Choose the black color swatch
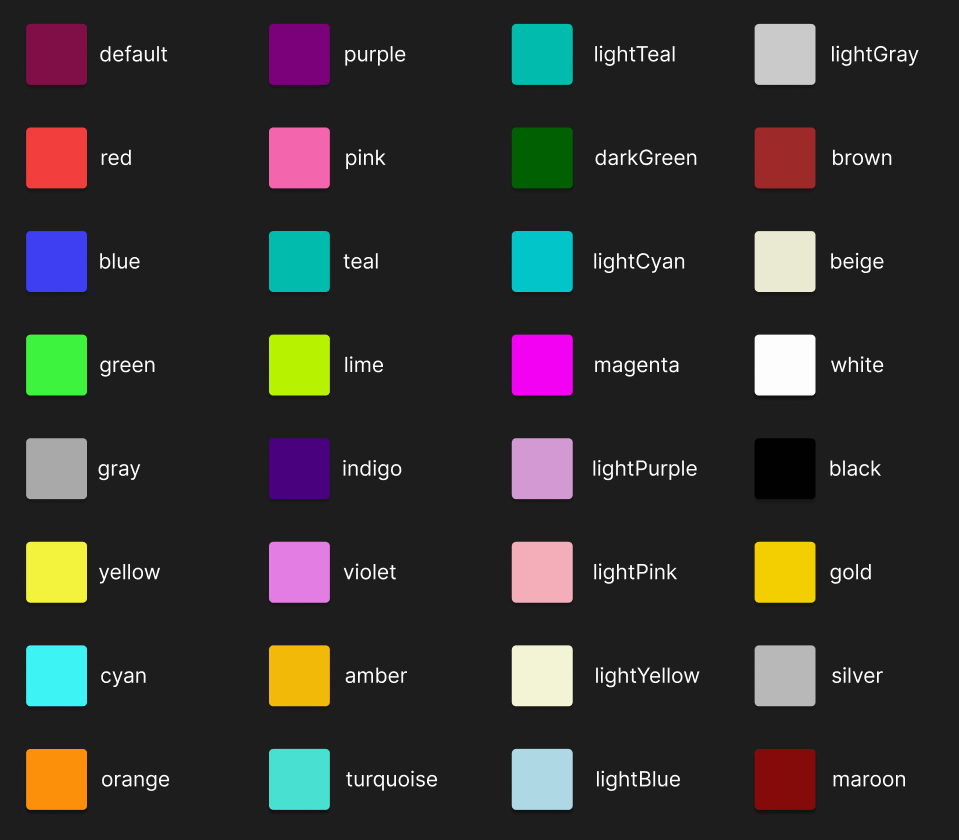959x840 pixels. 785,469
